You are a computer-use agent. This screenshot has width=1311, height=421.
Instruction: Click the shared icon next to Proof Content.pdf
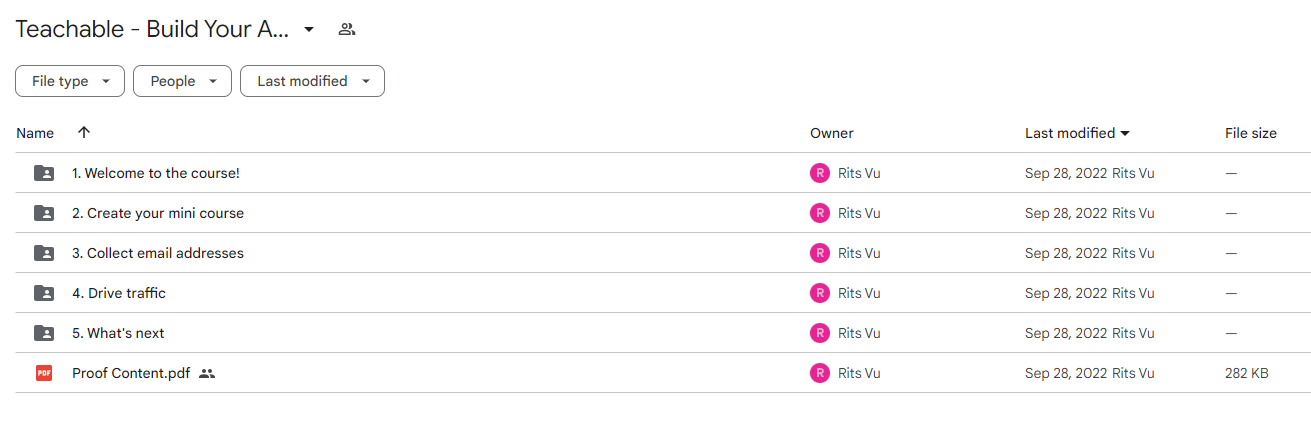pyautogui.click(x=207, y=373)
